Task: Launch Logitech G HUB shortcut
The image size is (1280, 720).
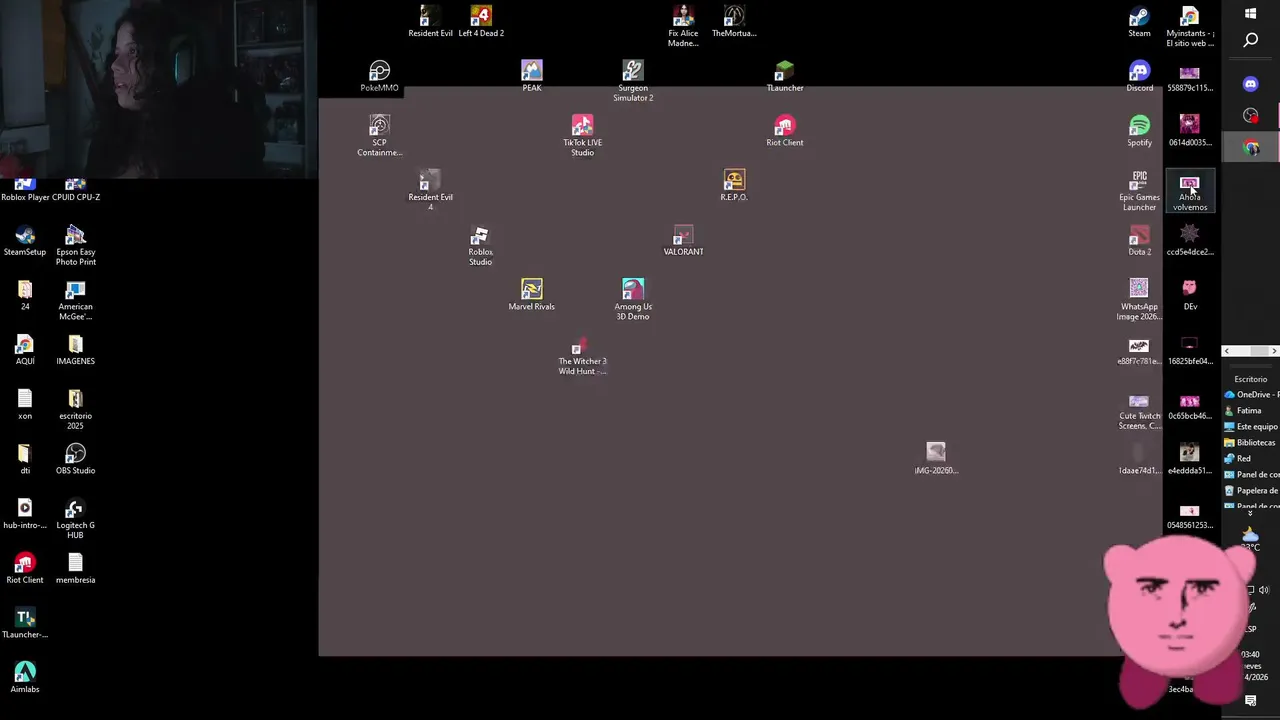Action: pos(75,519)
